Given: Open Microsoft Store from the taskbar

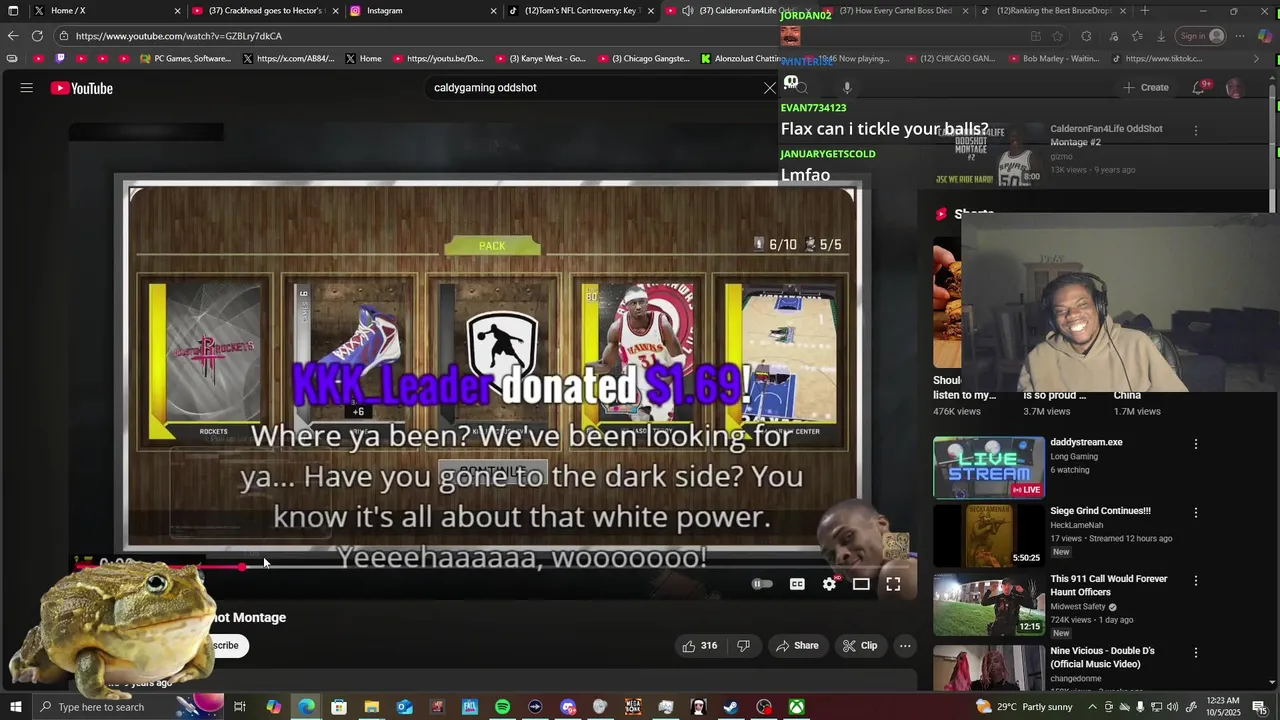Looking at the screenshot, I should [x=339, y=707].
